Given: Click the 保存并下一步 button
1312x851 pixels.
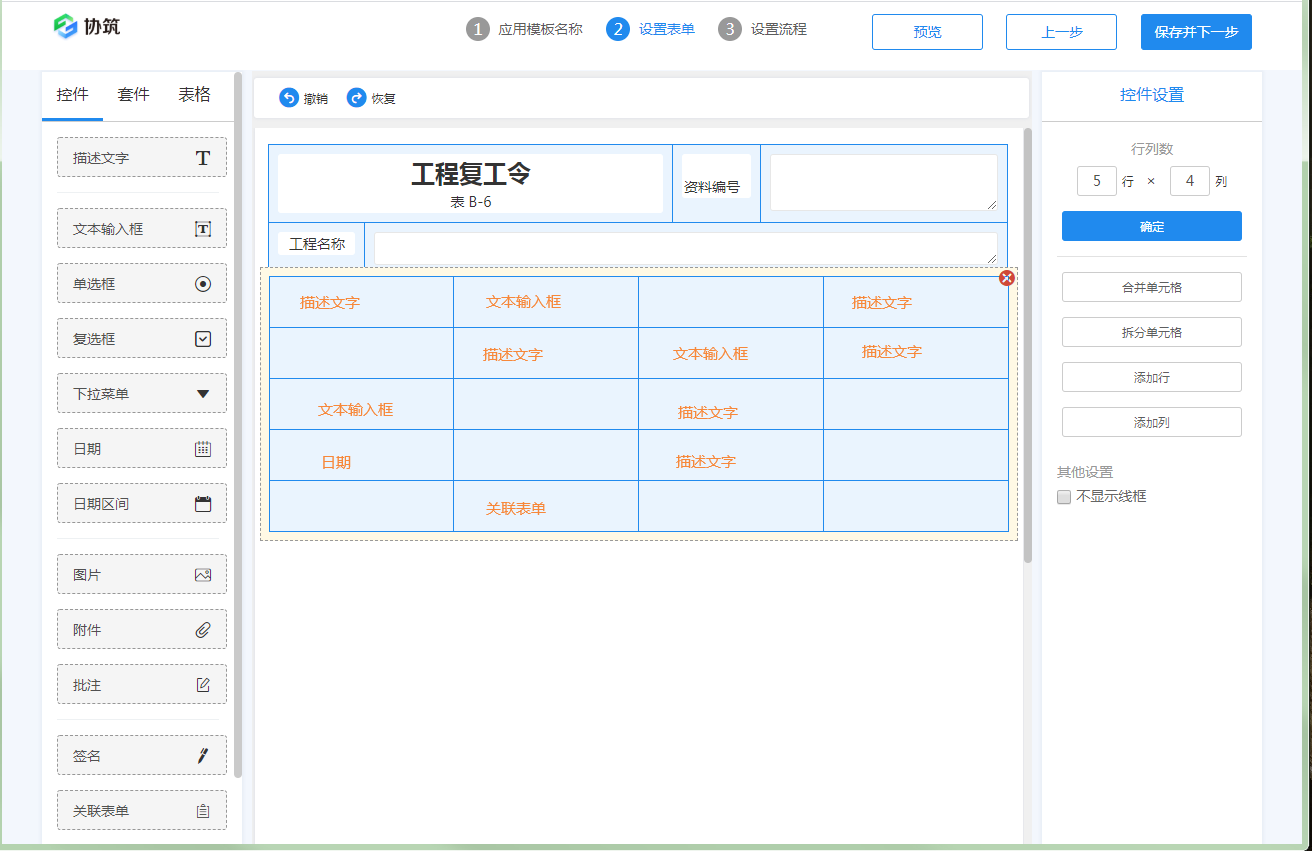Looking at the screenshot, I should point(1195,31).
